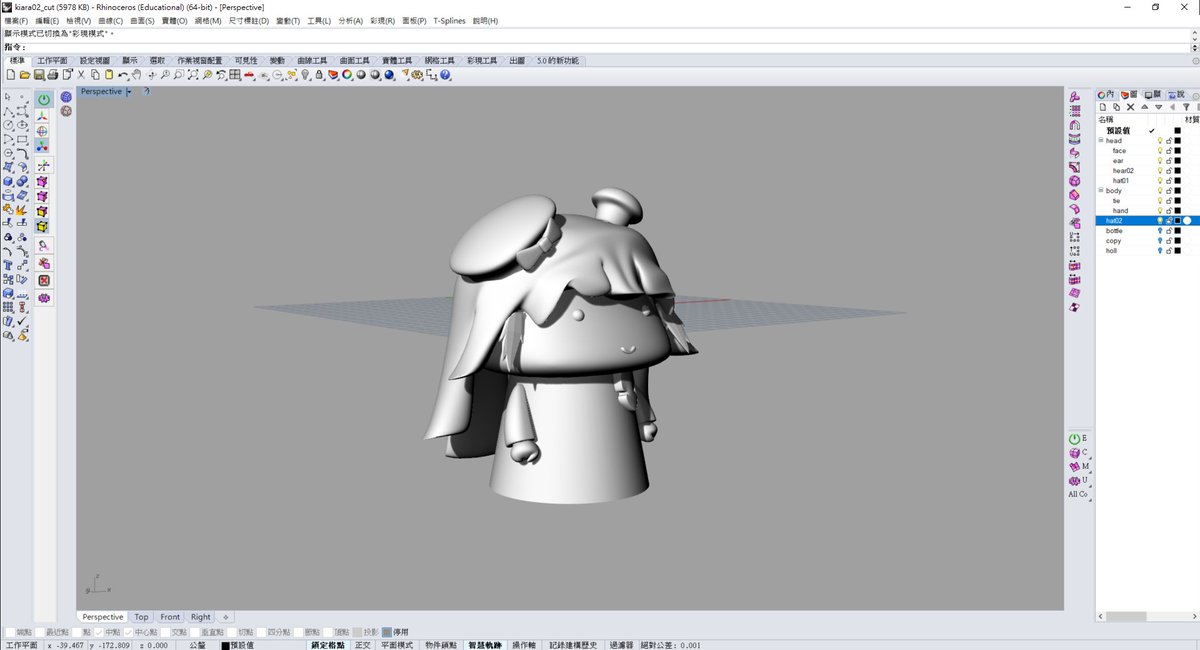Switch to the 實體工具 toolbar tab

point(397,61)
